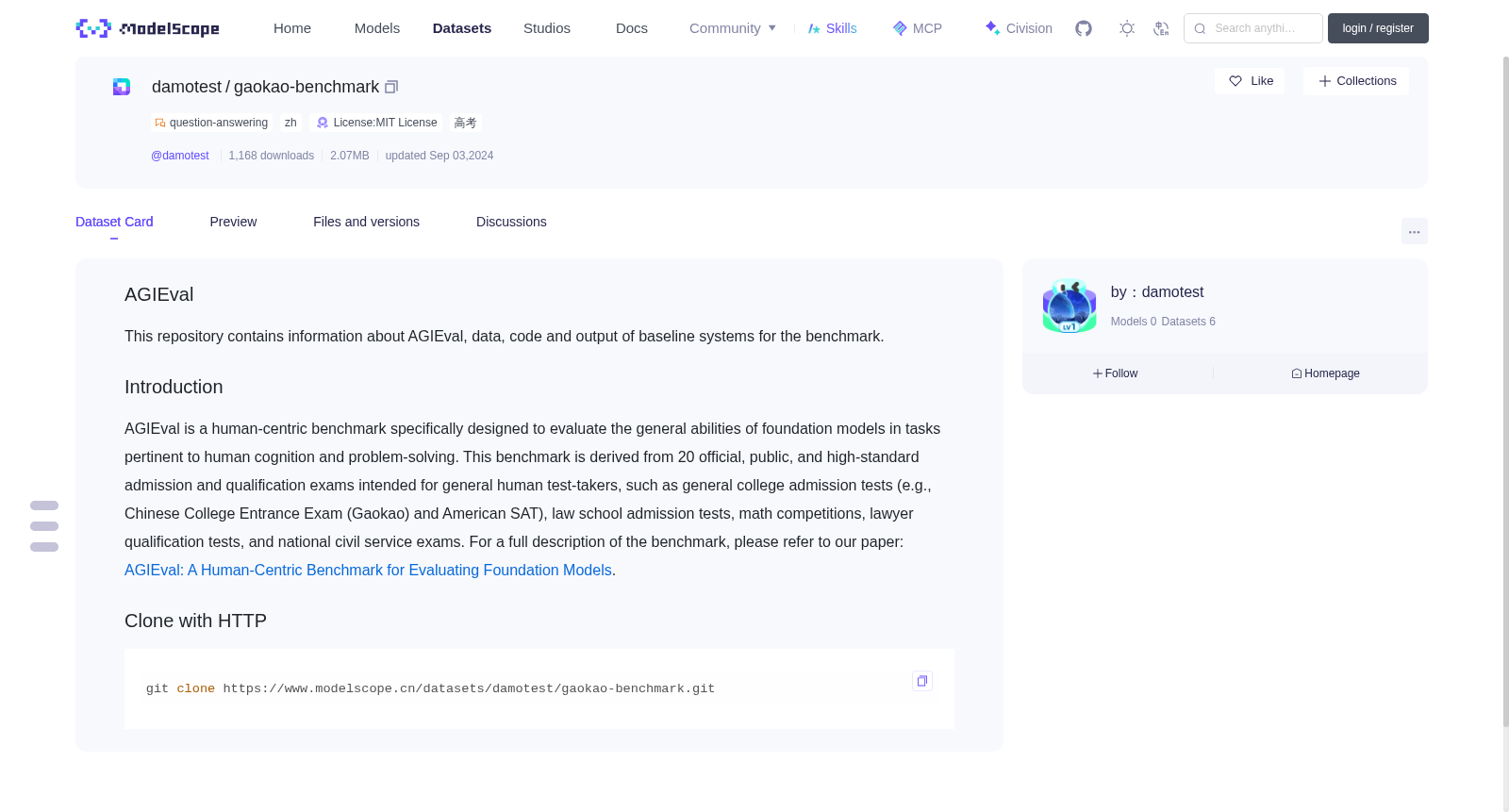Open the Models menu item

pyautogui.click(x=377, y=28)
